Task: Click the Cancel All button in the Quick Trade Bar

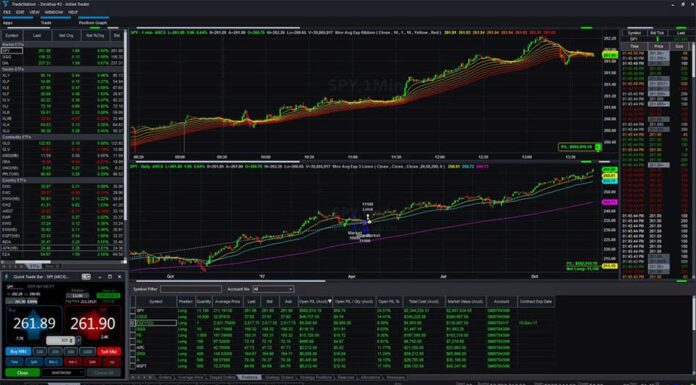Action: click(x=104, y=373)
